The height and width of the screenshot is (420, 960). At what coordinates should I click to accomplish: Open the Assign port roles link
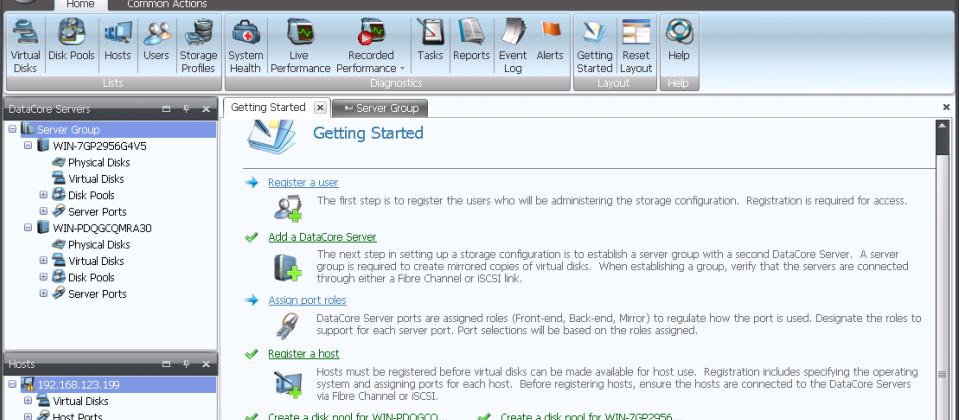click(307, 300)
